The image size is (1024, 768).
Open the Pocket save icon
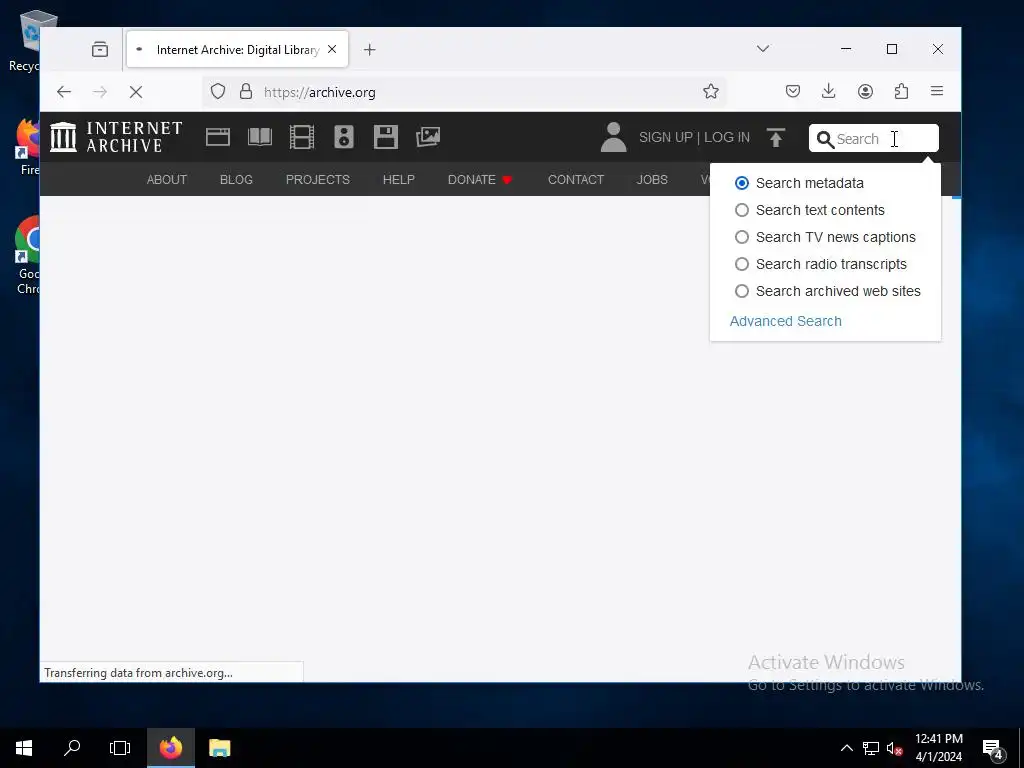pos(793,91)
